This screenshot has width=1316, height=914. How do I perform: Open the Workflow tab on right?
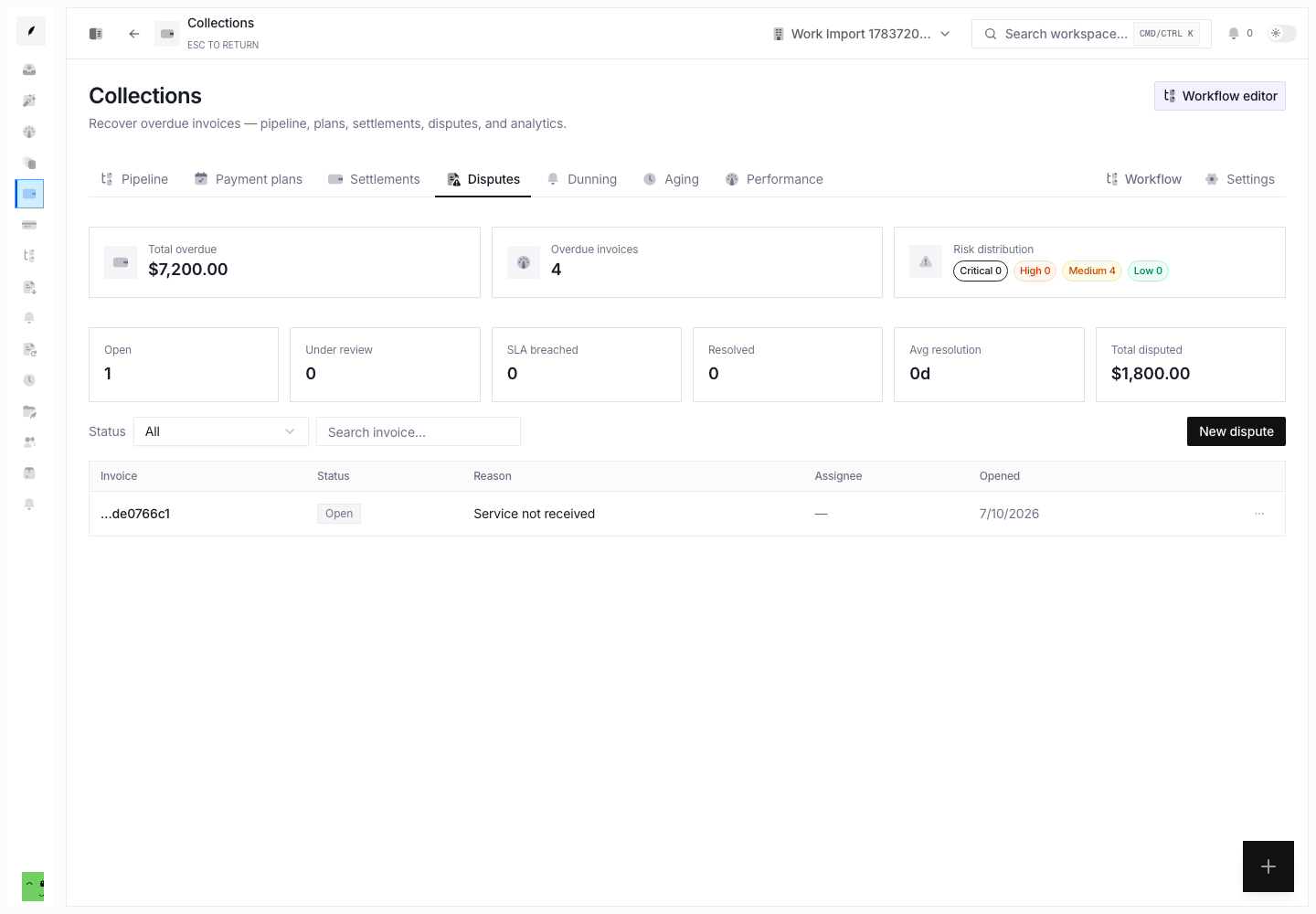click(1144, 179)
